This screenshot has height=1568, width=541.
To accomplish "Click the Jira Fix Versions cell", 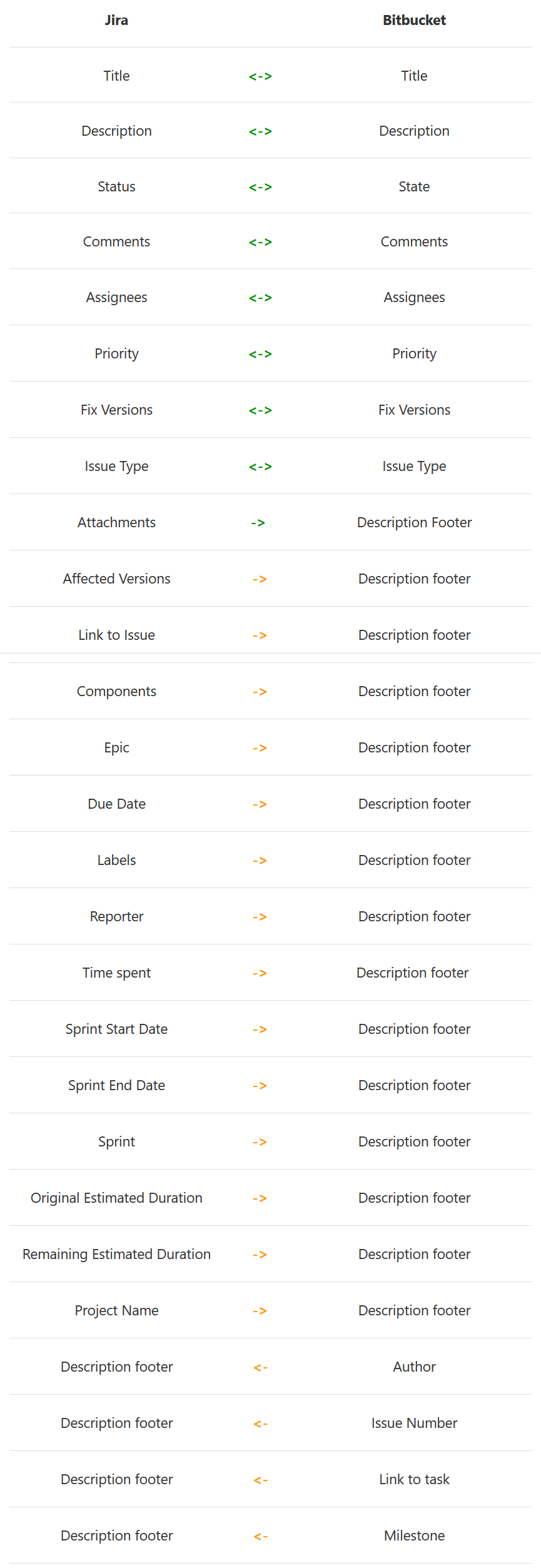I will [x=116, y=410].
